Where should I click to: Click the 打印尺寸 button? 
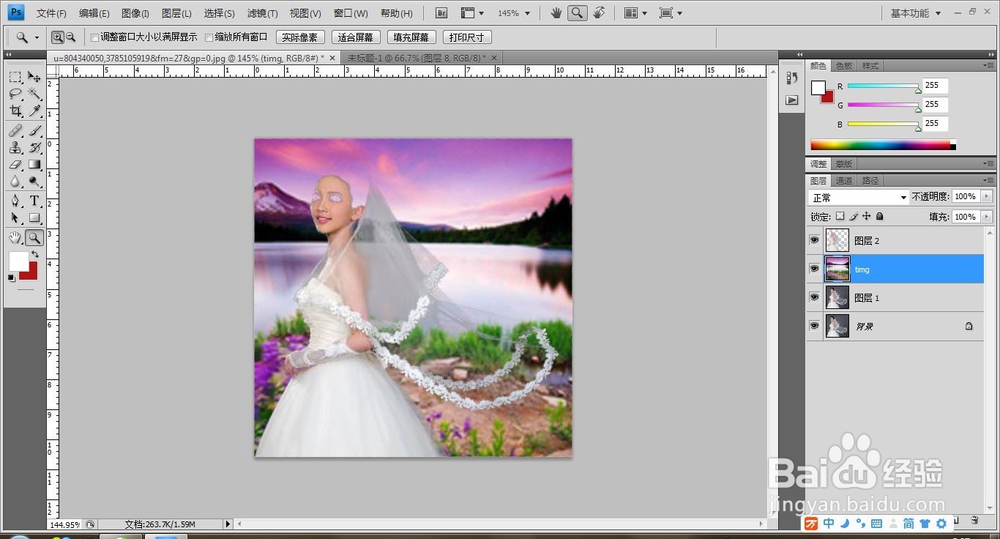coord(467,38)
